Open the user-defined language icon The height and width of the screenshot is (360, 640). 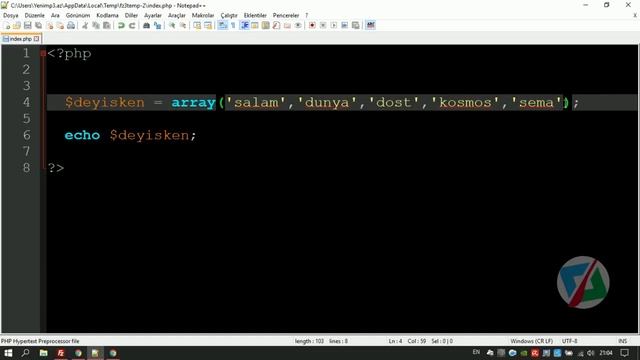[x=255, y=25]
